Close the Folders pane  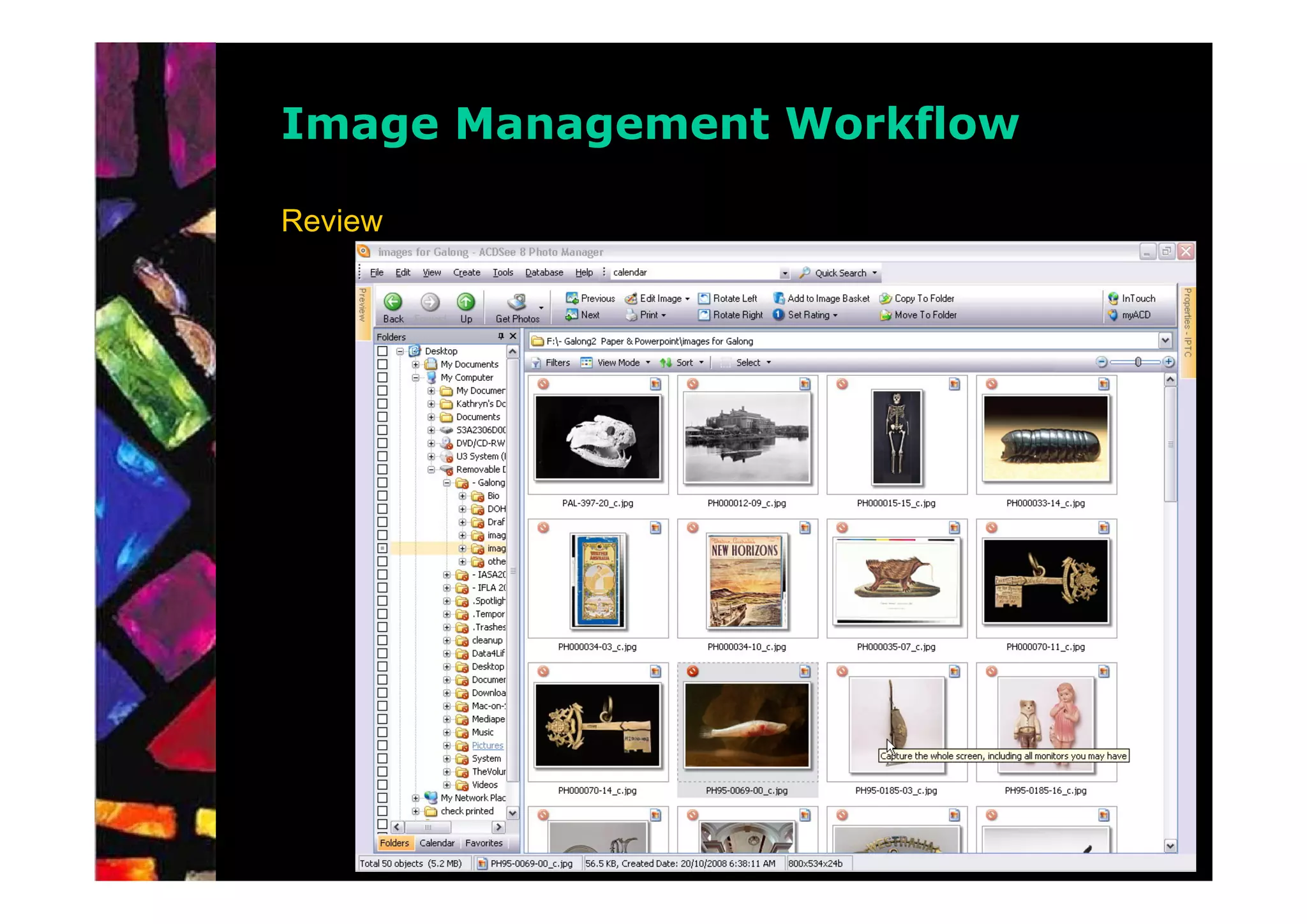(513, 336)
